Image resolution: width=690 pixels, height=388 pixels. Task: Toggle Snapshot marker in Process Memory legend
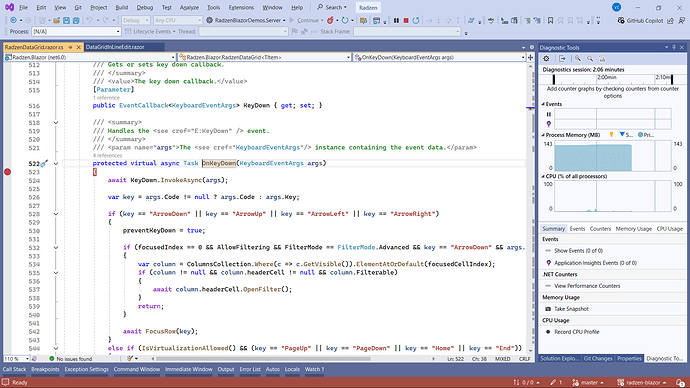click(x=626, y=135)
